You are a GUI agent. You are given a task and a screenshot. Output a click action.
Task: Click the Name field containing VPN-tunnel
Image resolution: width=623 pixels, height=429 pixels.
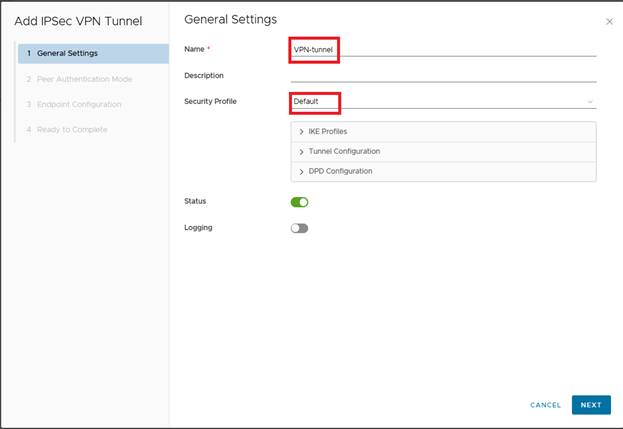(x=442, y=50)
